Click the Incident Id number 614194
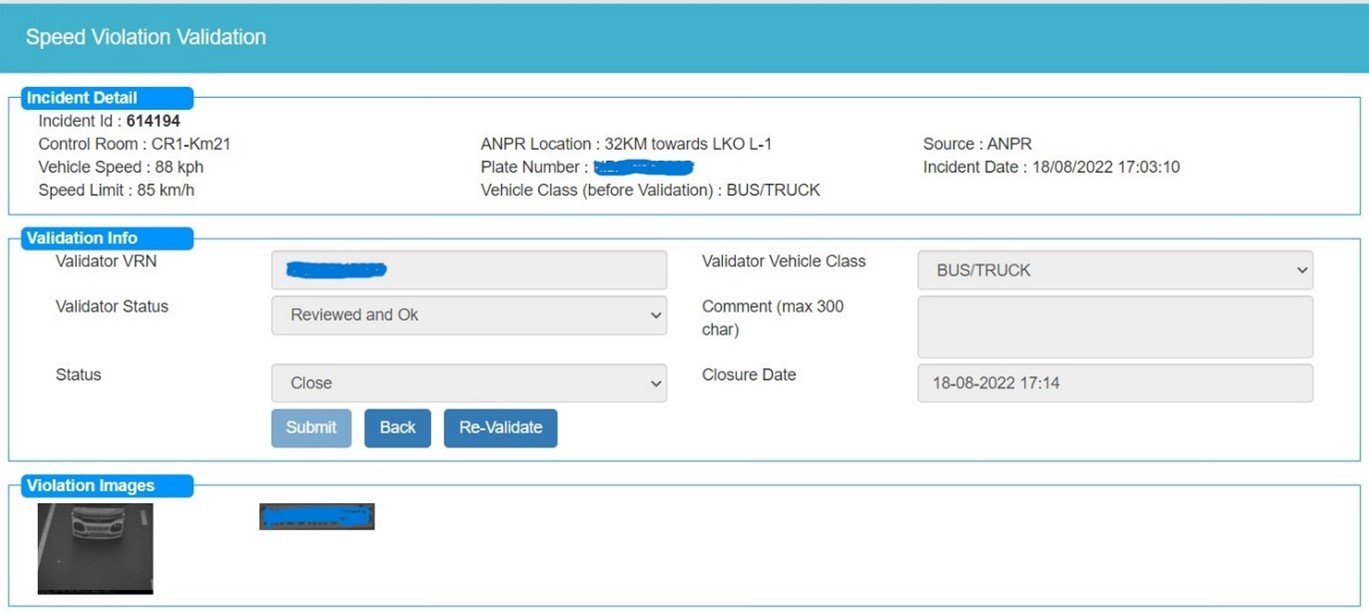Screen dimensions: 1369x613 [153, 121]
